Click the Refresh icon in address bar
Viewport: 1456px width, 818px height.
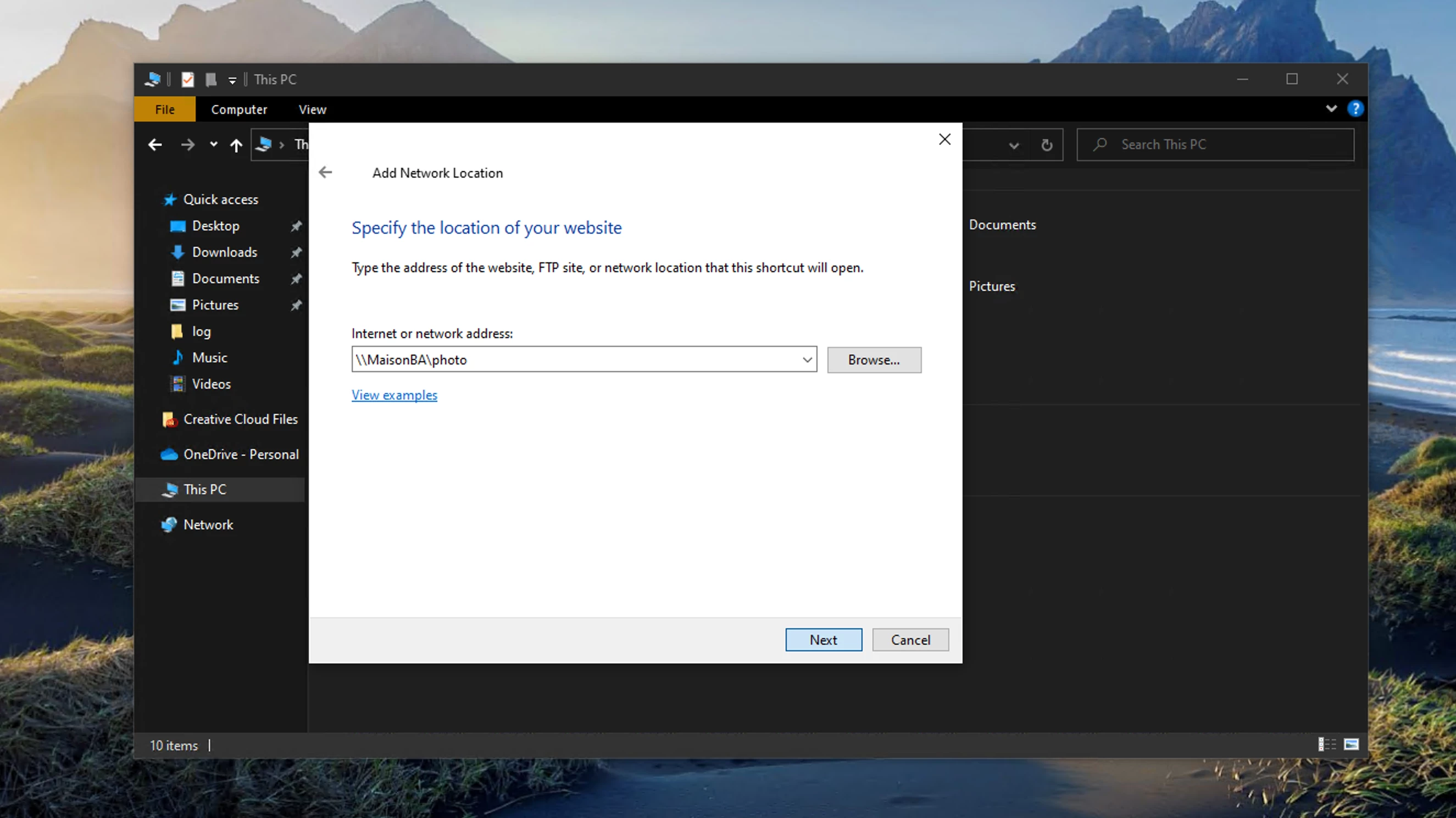(x=1047, y=145)
